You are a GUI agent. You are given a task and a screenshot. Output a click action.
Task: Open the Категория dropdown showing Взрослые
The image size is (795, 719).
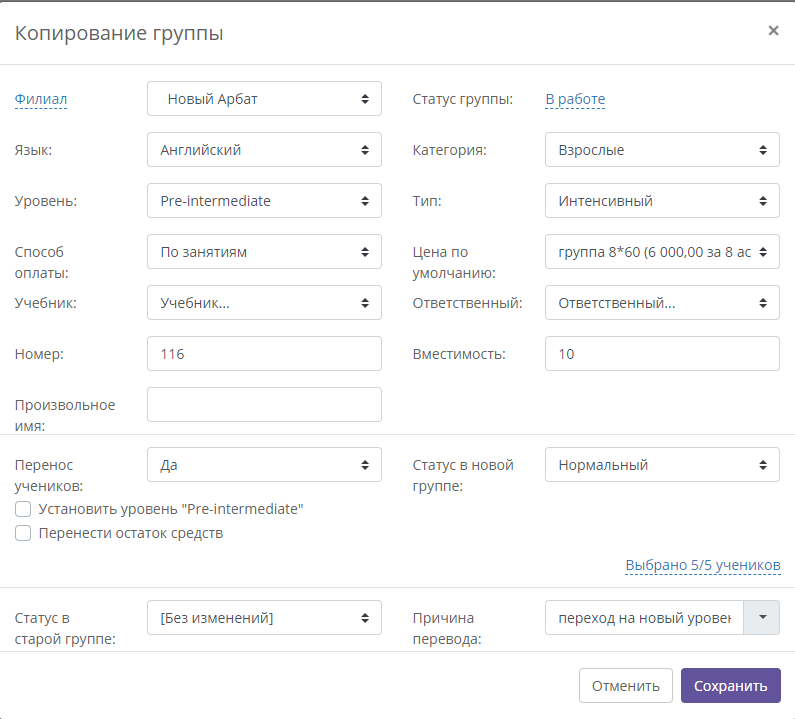coord(662,150)
